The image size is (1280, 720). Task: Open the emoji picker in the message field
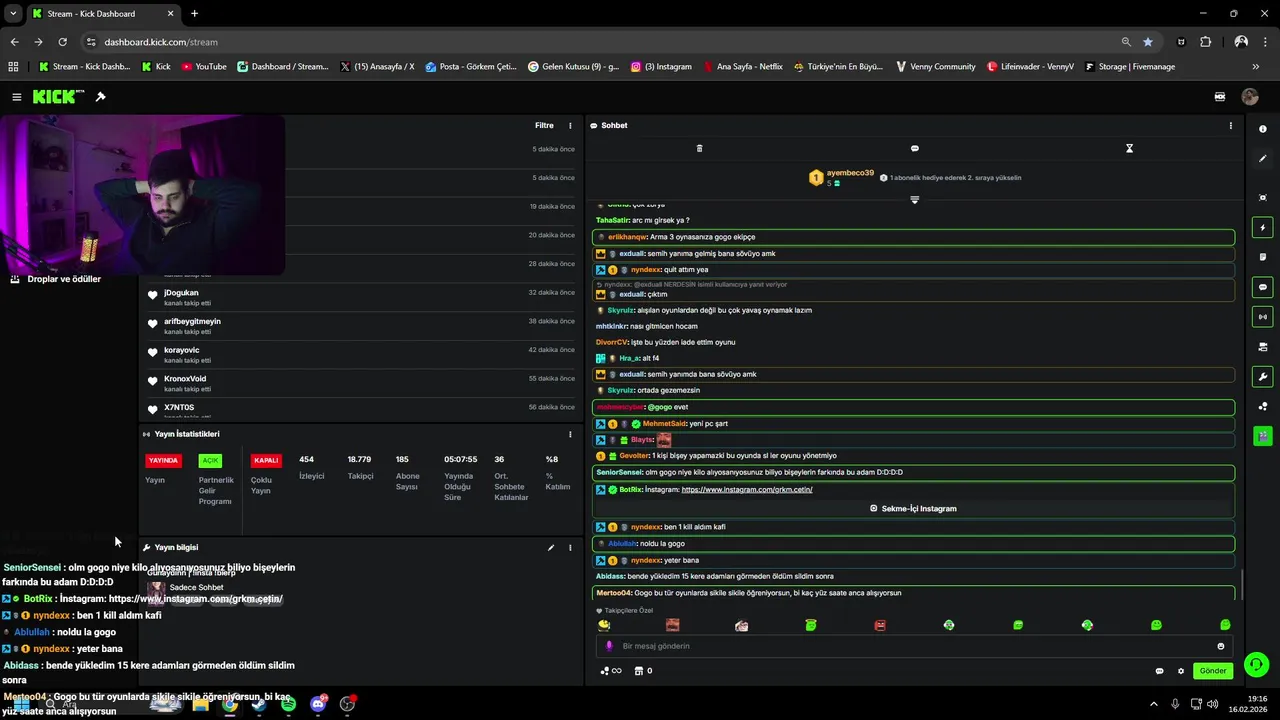(1220, 646)
